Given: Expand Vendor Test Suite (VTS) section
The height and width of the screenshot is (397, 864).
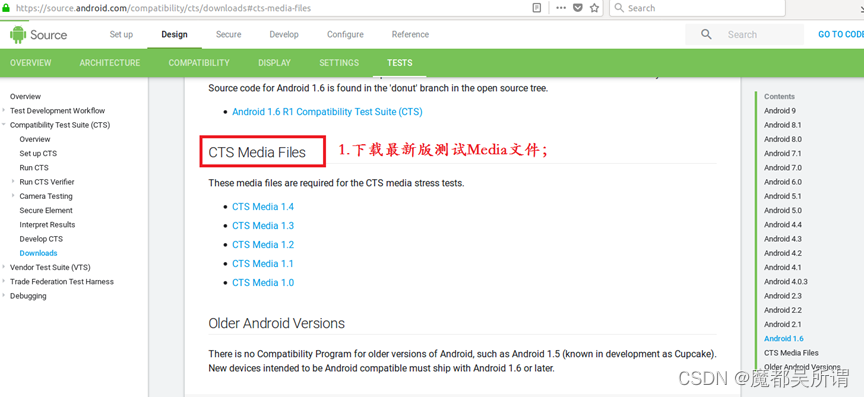Looking at the screenshot, I should click(4, 267).
